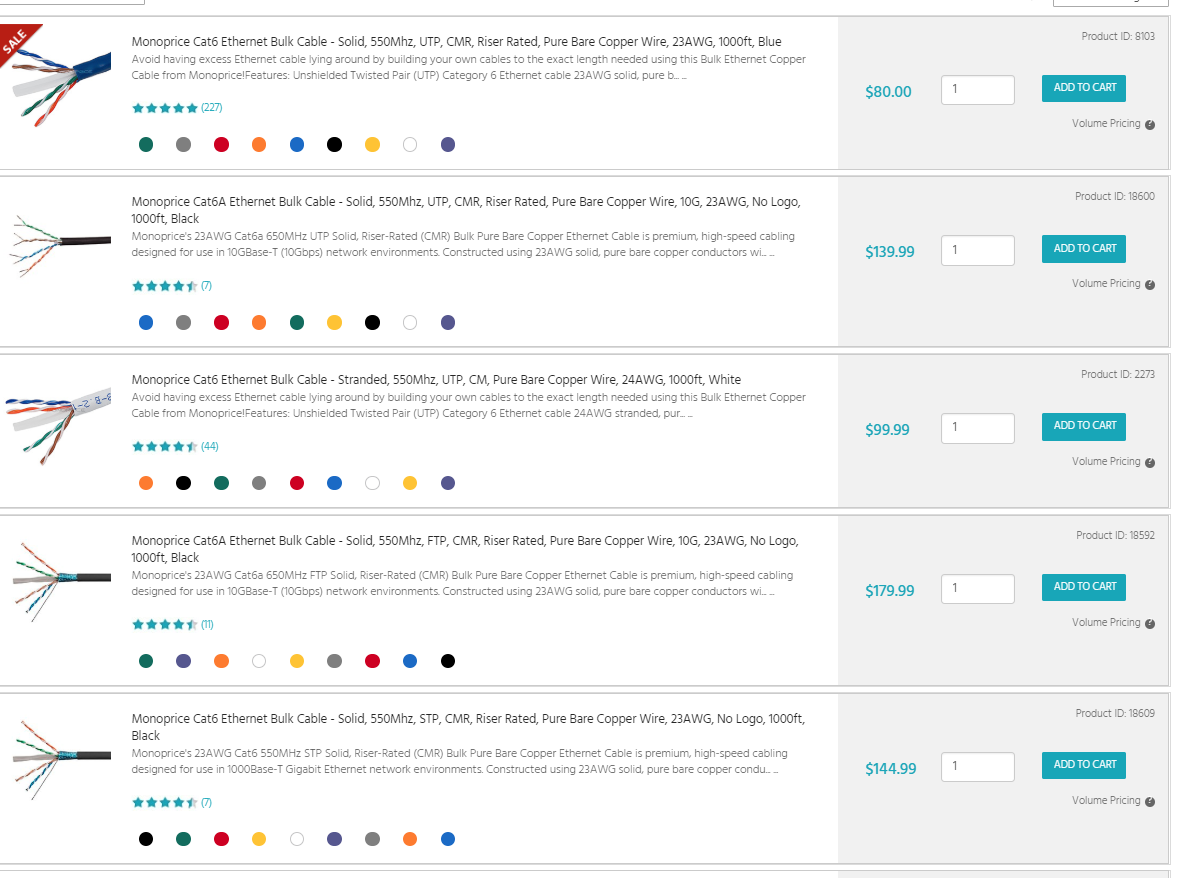Open Volume Pricing help icon for Product 18609

(1150, 802)
